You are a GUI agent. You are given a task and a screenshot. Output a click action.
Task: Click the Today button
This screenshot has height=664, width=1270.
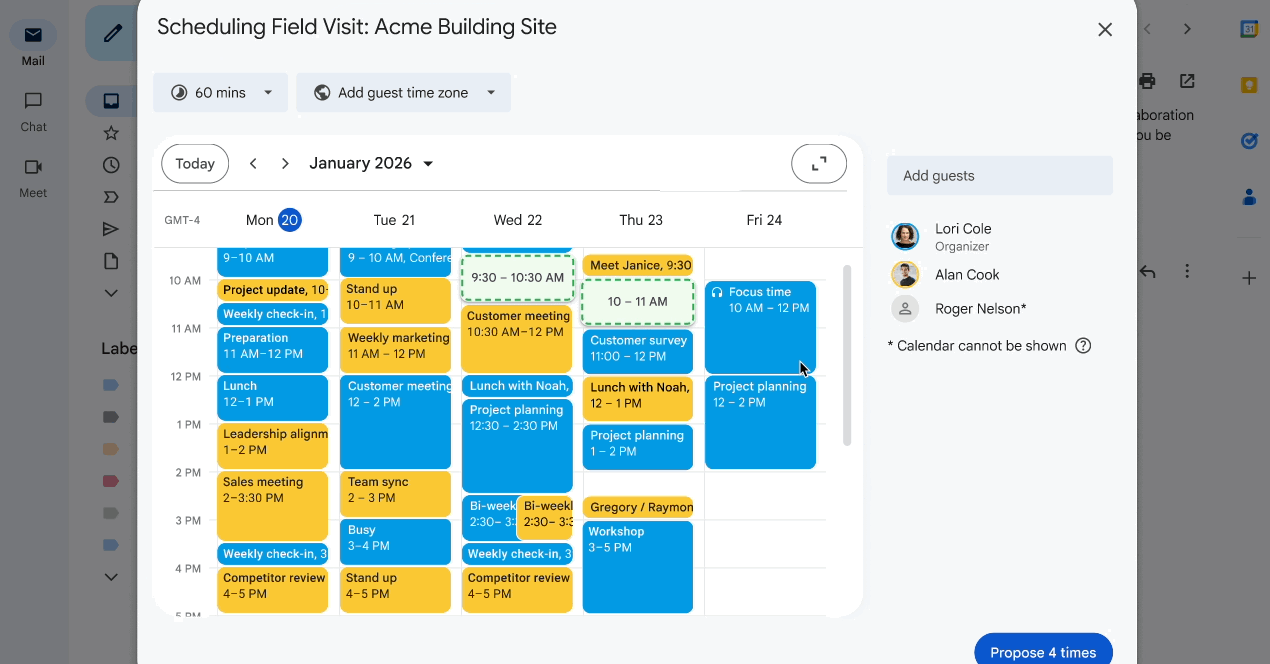pos(195,164)
